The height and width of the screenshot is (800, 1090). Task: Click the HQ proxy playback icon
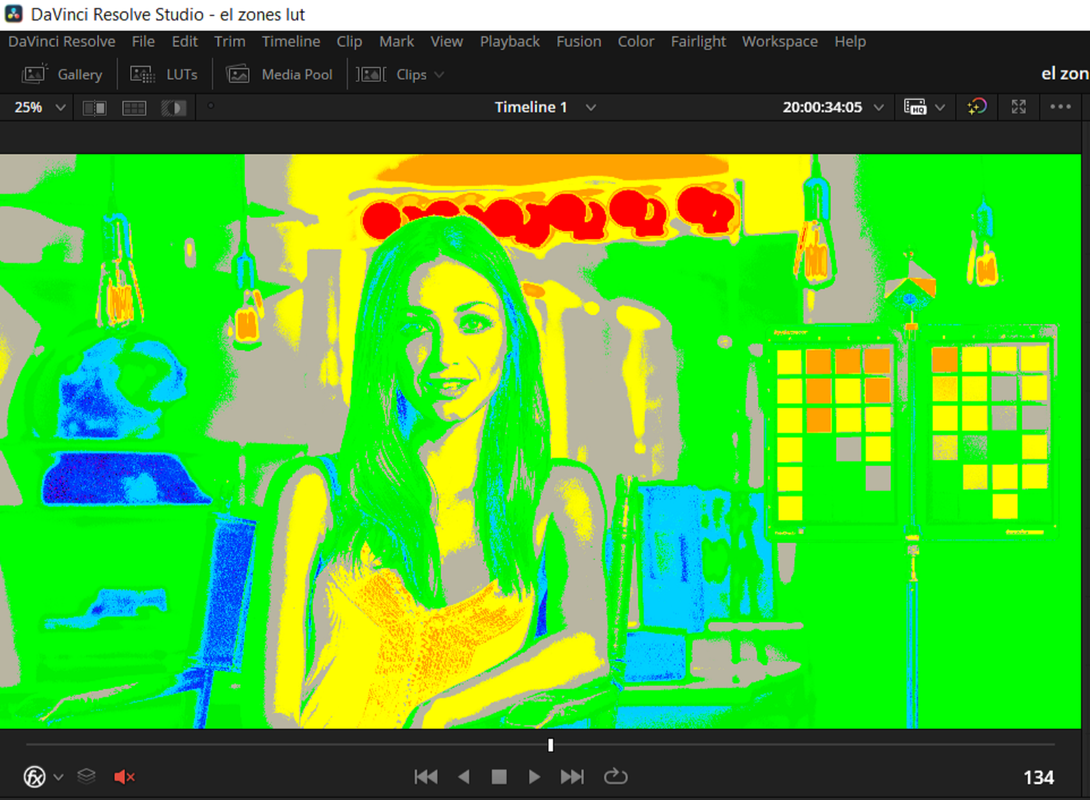[915, 107]
